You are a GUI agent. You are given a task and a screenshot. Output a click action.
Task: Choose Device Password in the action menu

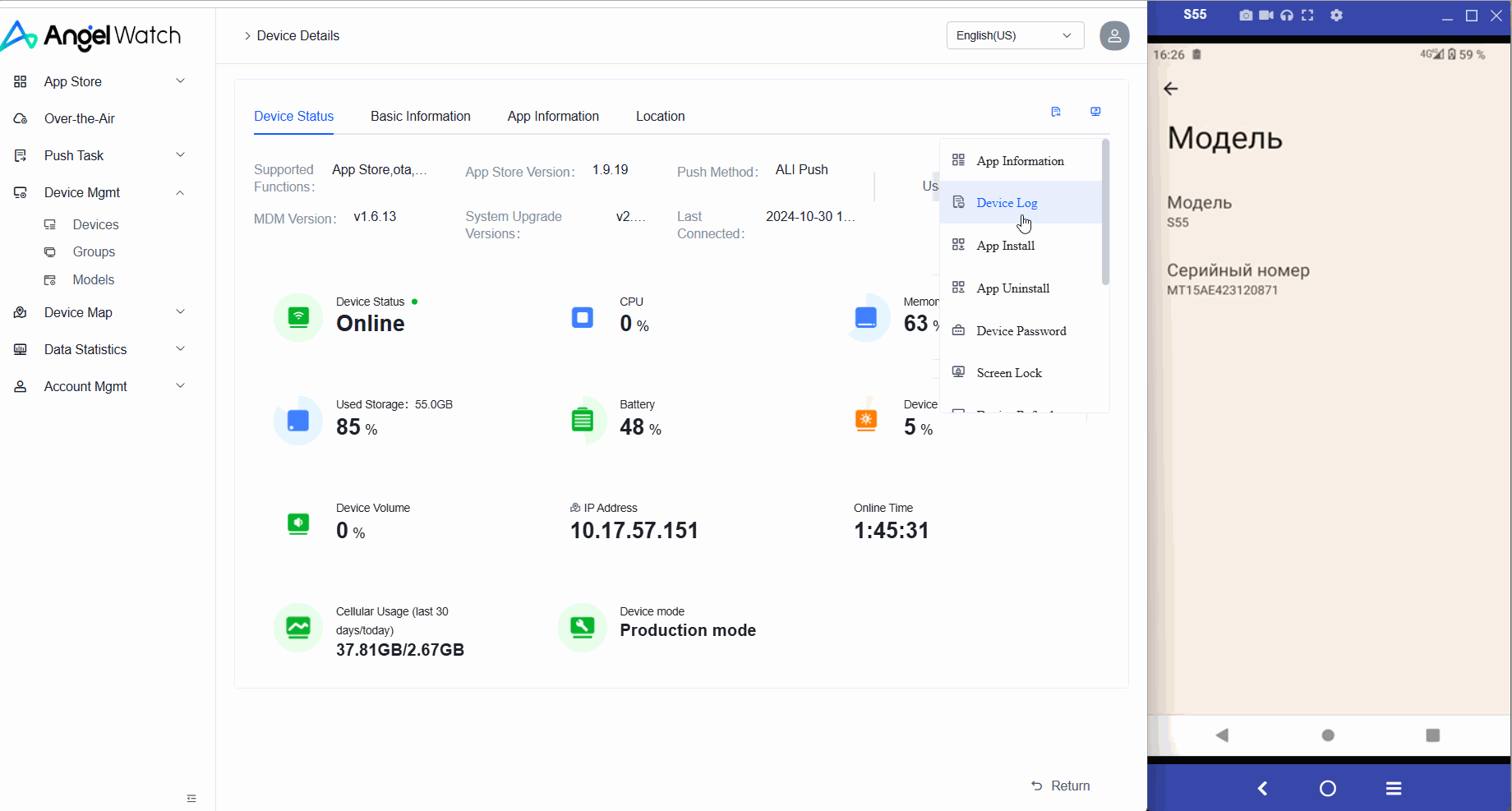point(1021,331)
